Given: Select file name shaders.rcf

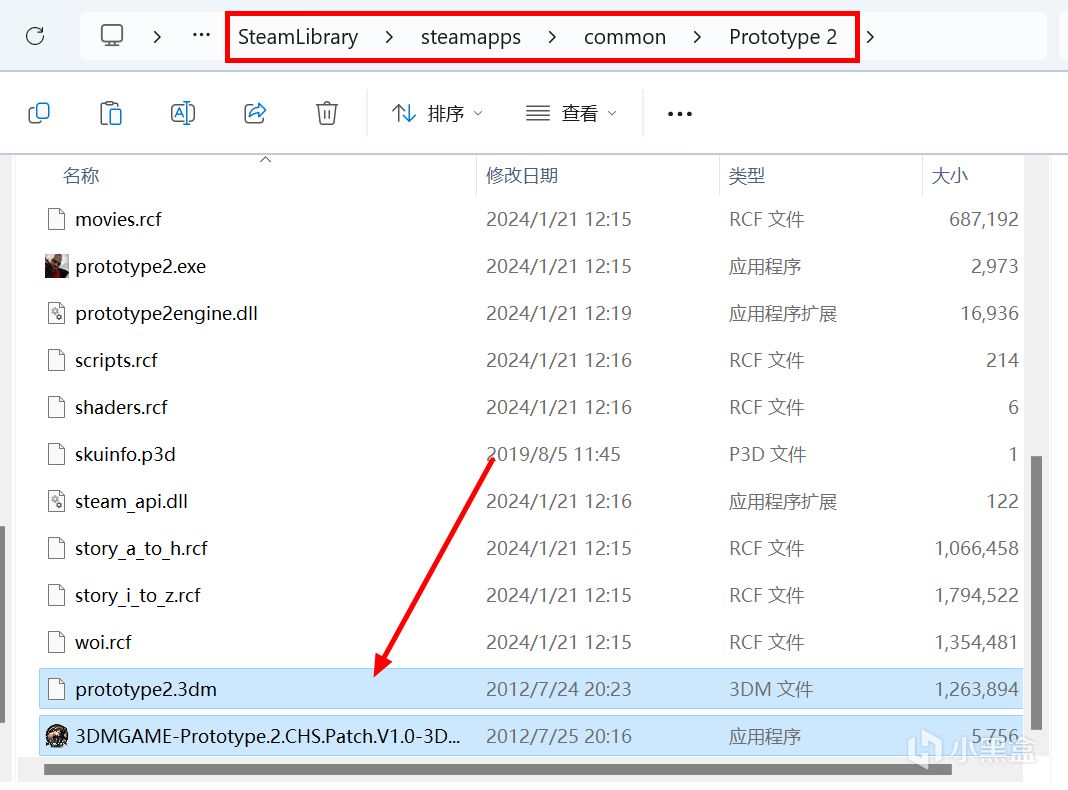Looking at the screenshot, I should 121,407.
